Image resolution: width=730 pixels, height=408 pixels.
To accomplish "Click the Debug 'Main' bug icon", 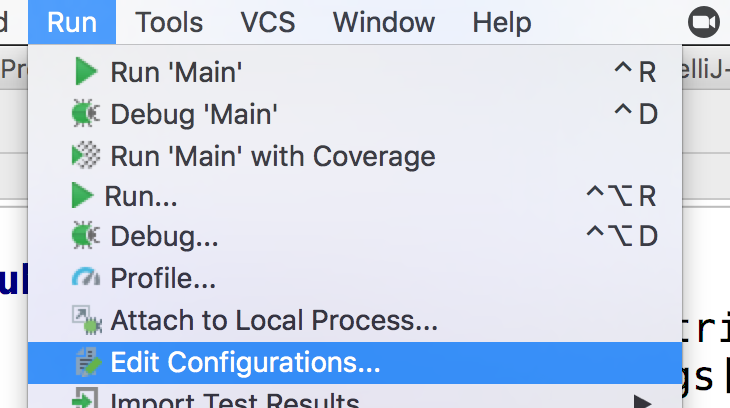I will [x=86, y=113].
